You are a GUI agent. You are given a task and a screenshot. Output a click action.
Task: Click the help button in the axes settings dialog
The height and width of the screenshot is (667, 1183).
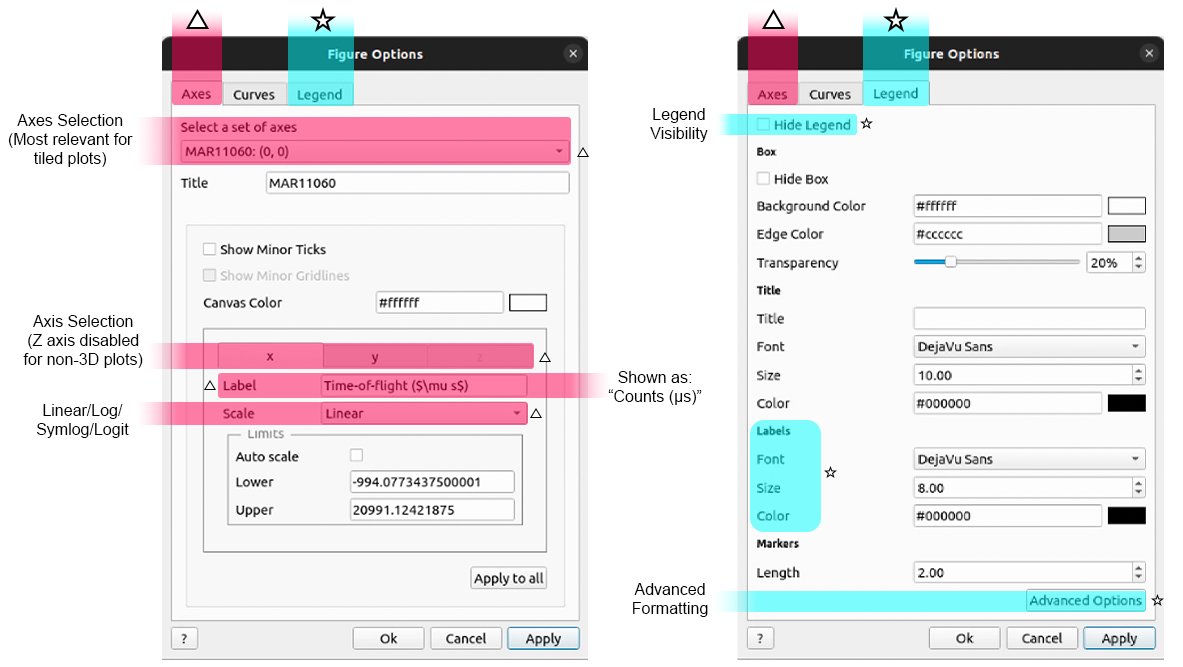184,639
